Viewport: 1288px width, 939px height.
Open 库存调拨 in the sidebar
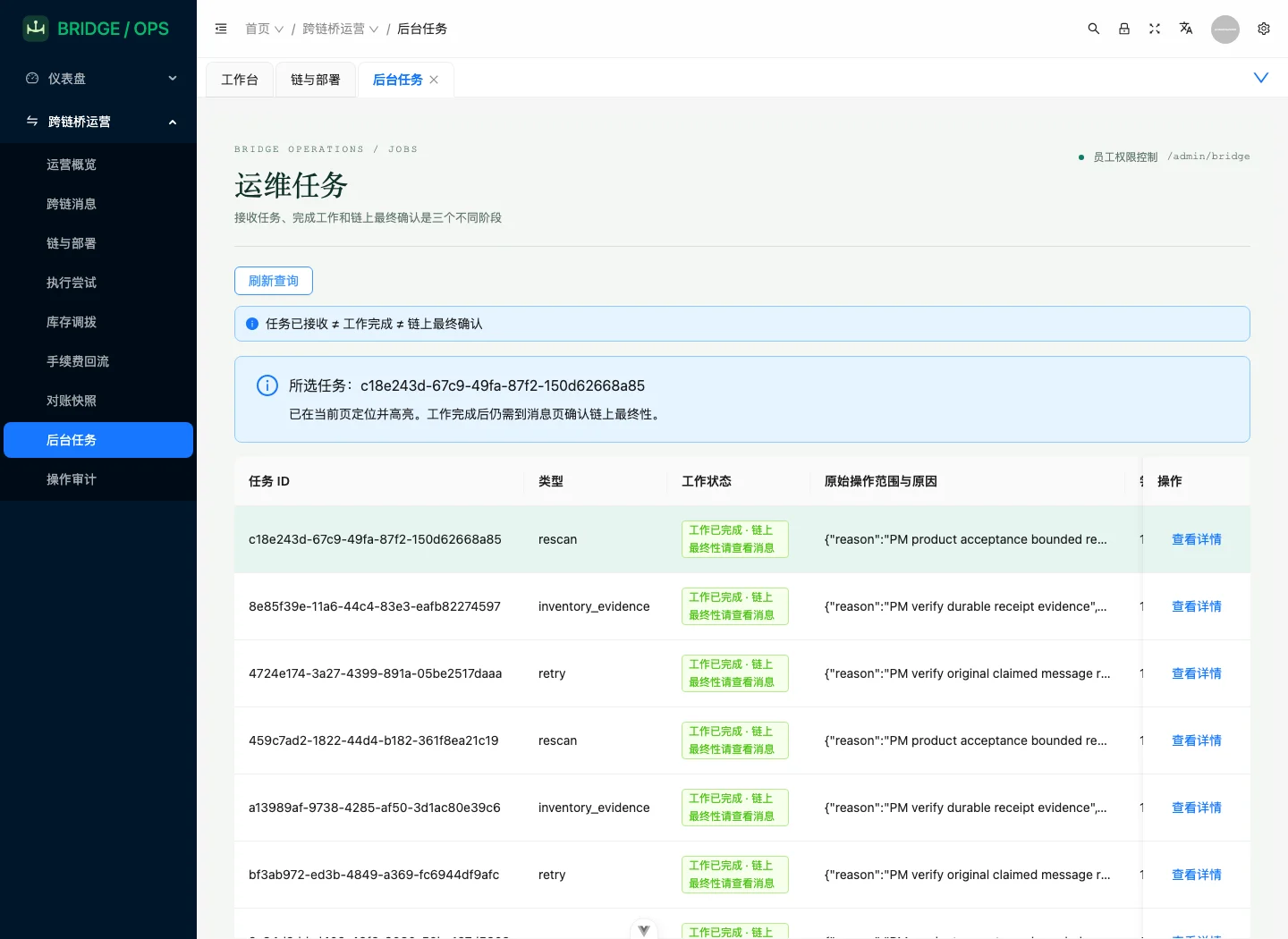98,322
